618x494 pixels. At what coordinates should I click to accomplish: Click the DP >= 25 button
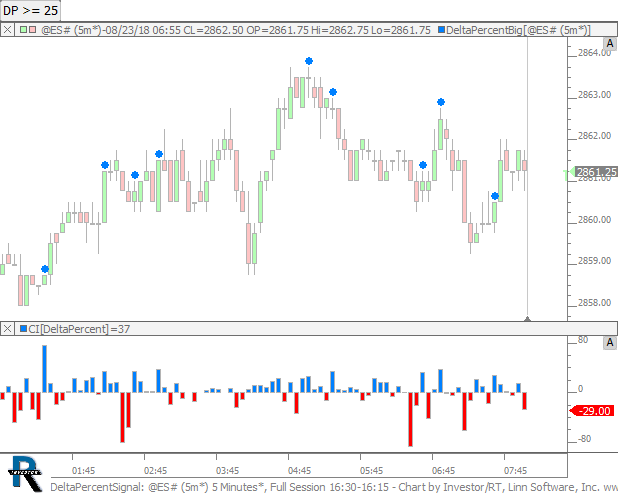tap(30, 10)
